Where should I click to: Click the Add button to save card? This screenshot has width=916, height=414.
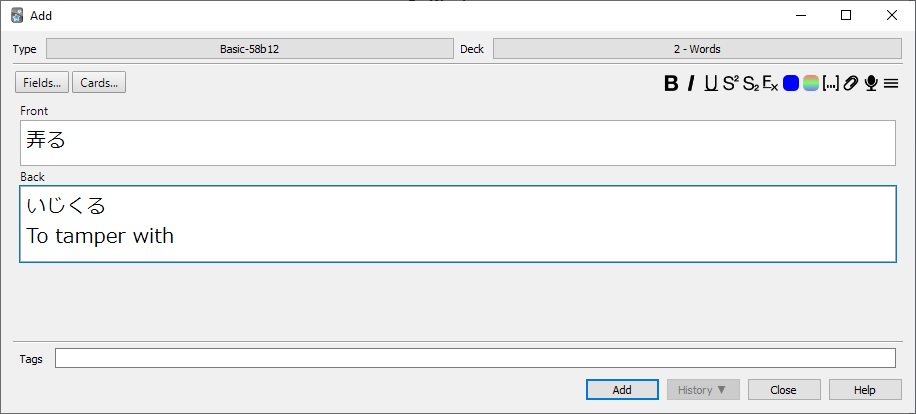[x=622, y=390]
